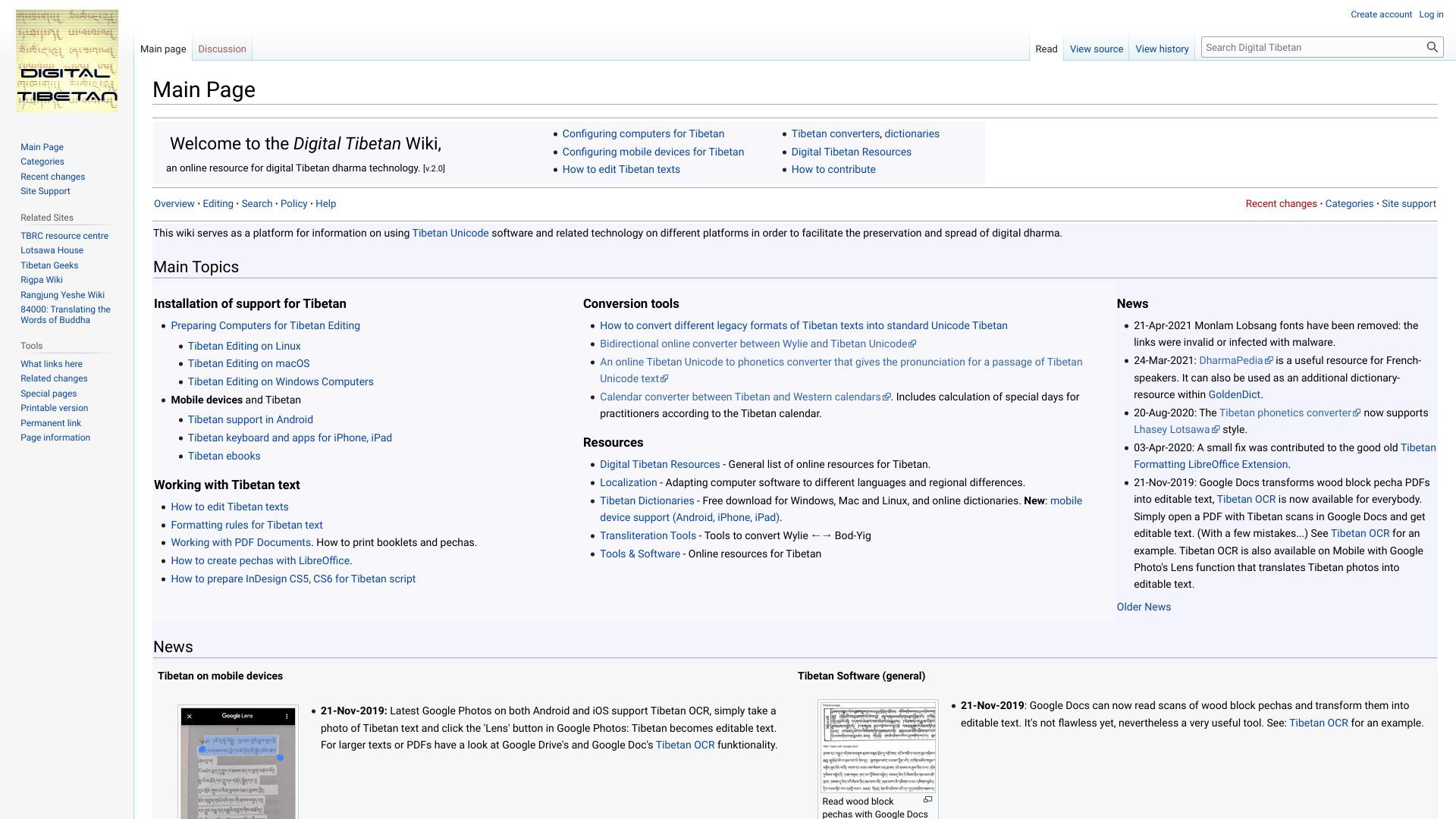This screenshot has height=819, width=1456.
Task: Open the Tibetan Unicode link
Action: 450,233
